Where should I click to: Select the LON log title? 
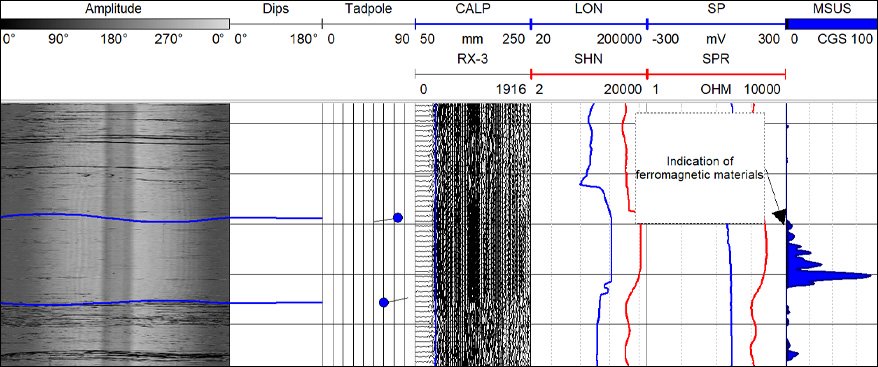588,9
